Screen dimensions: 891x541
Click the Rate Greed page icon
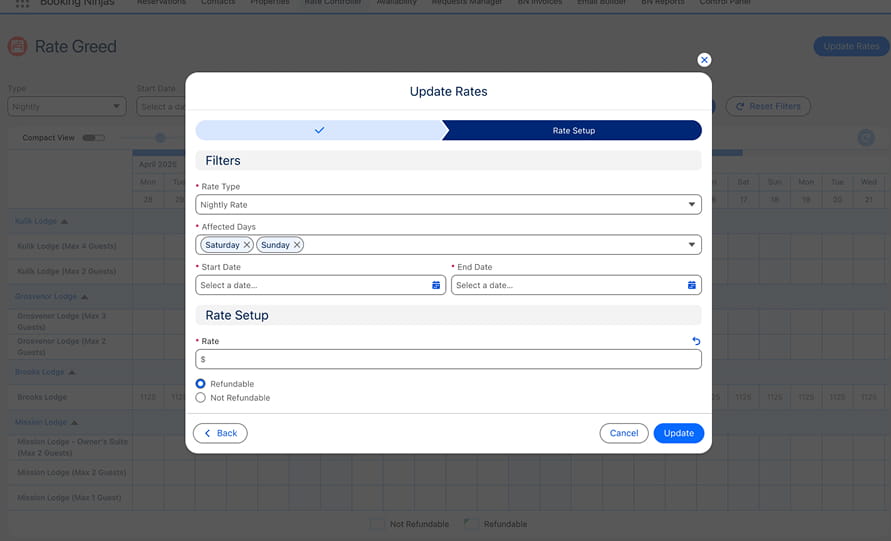coord(17,46)
